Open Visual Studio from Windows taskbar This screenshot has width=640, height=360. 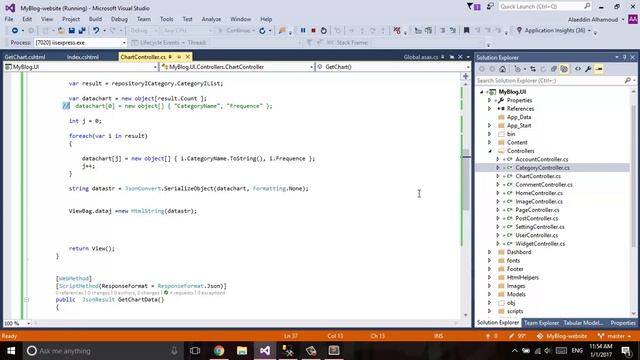[x=265, y=351]
